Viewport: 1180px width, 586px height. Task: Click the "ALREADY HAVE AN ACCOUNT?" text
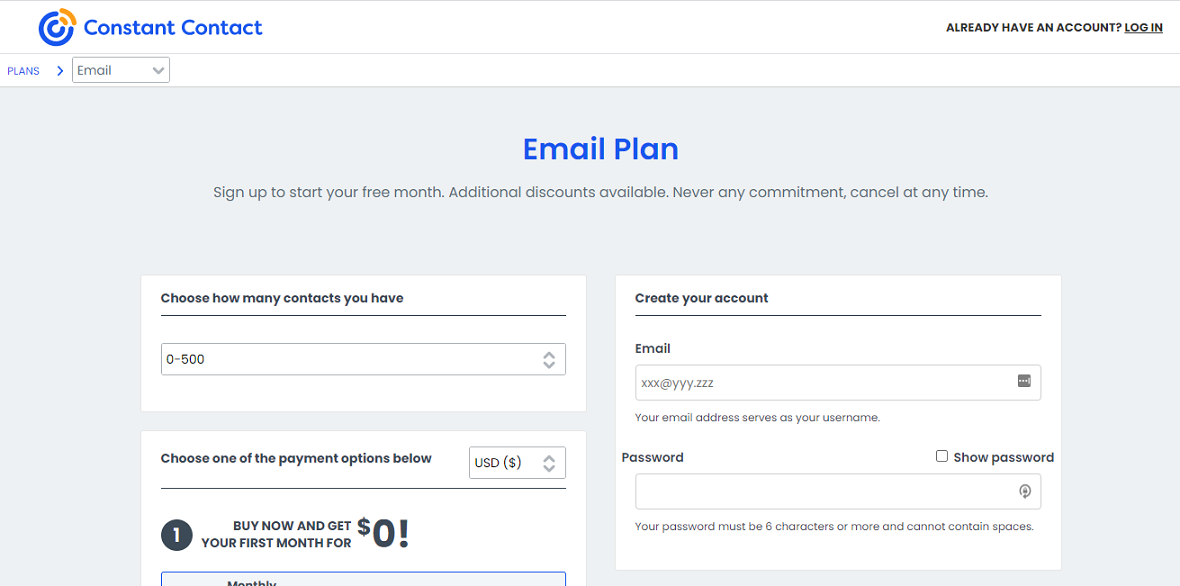1032,27
